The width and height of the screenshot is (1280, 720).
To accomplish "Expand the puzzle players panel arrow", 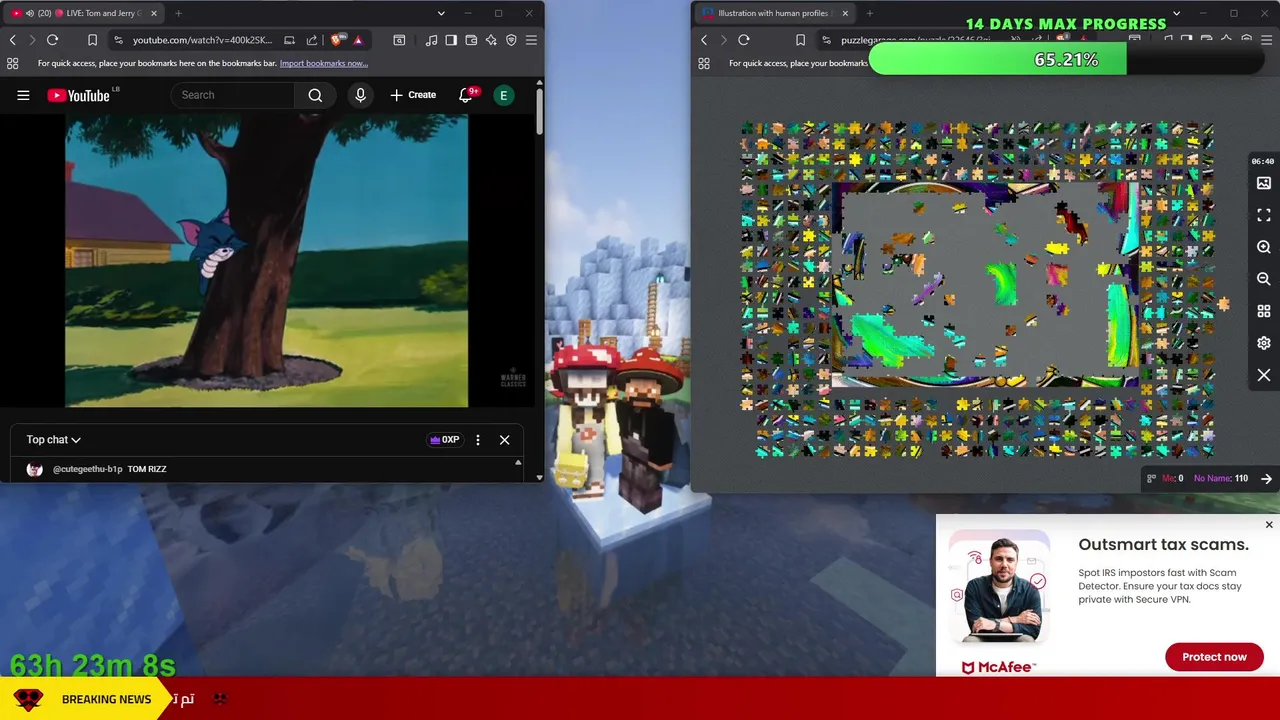I will [1266, 479].
